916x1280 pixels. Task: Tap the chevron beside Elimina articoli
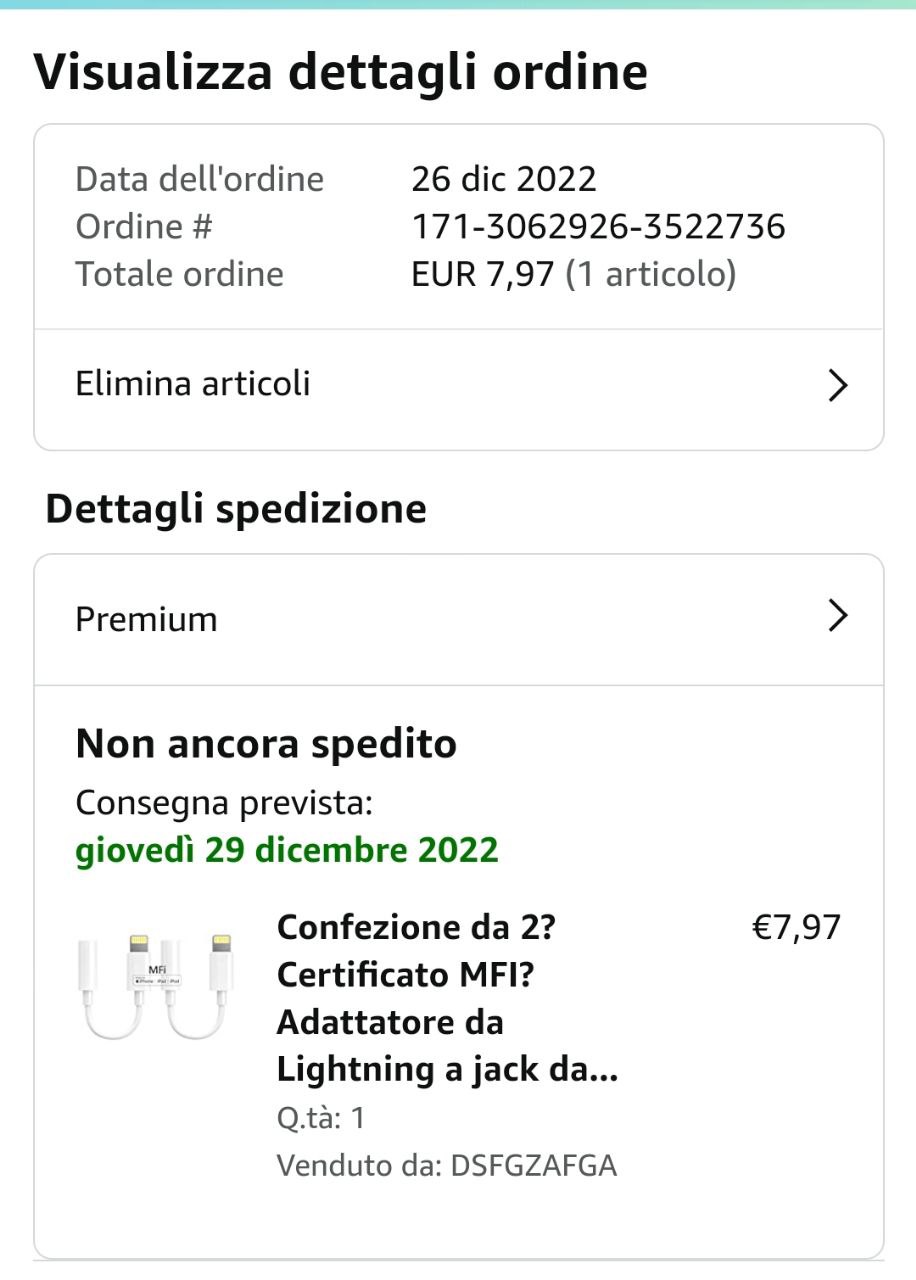coord(838,385)
